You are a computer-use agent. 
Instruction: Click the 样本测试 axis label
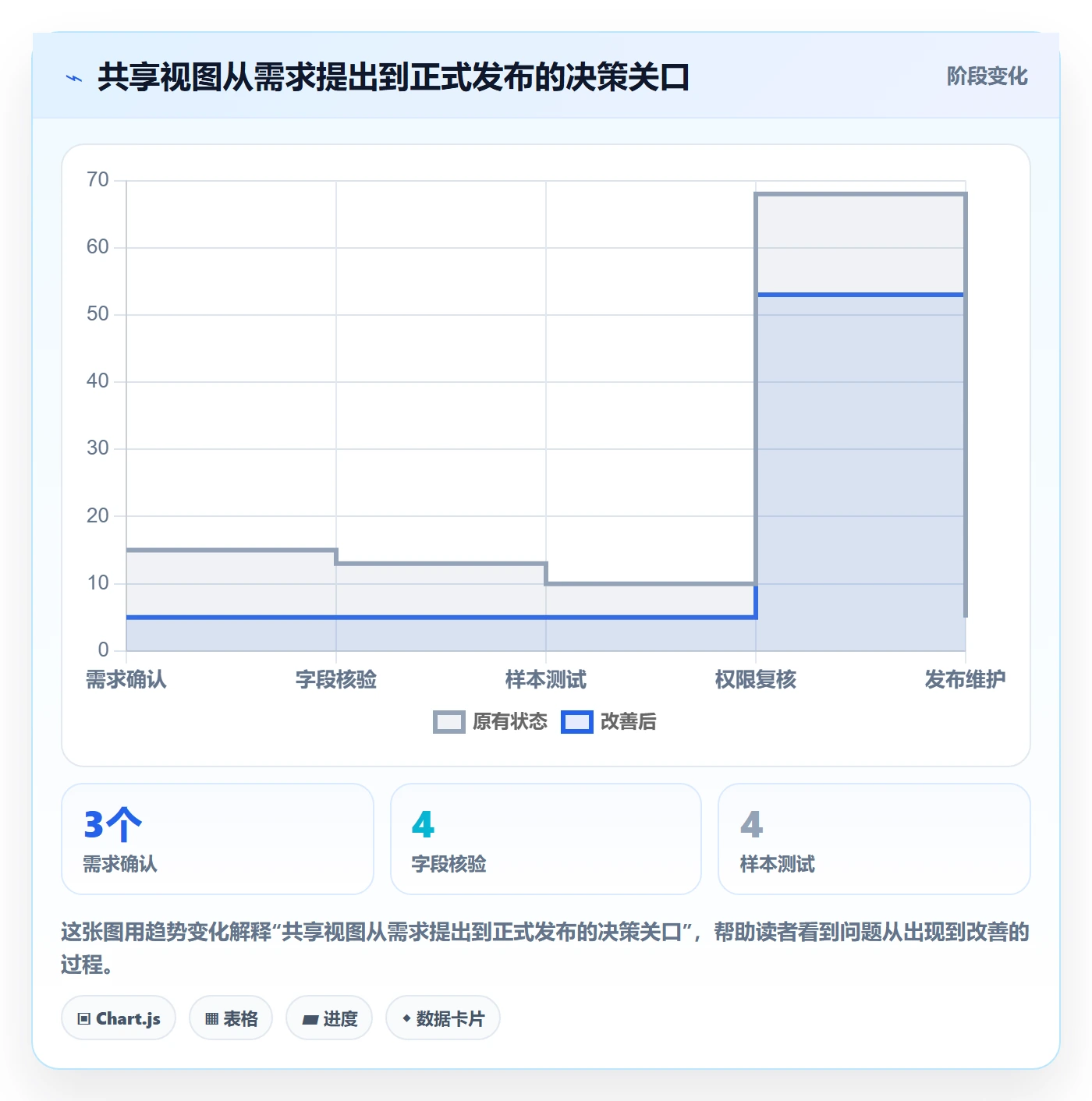(x=546, y=680)
